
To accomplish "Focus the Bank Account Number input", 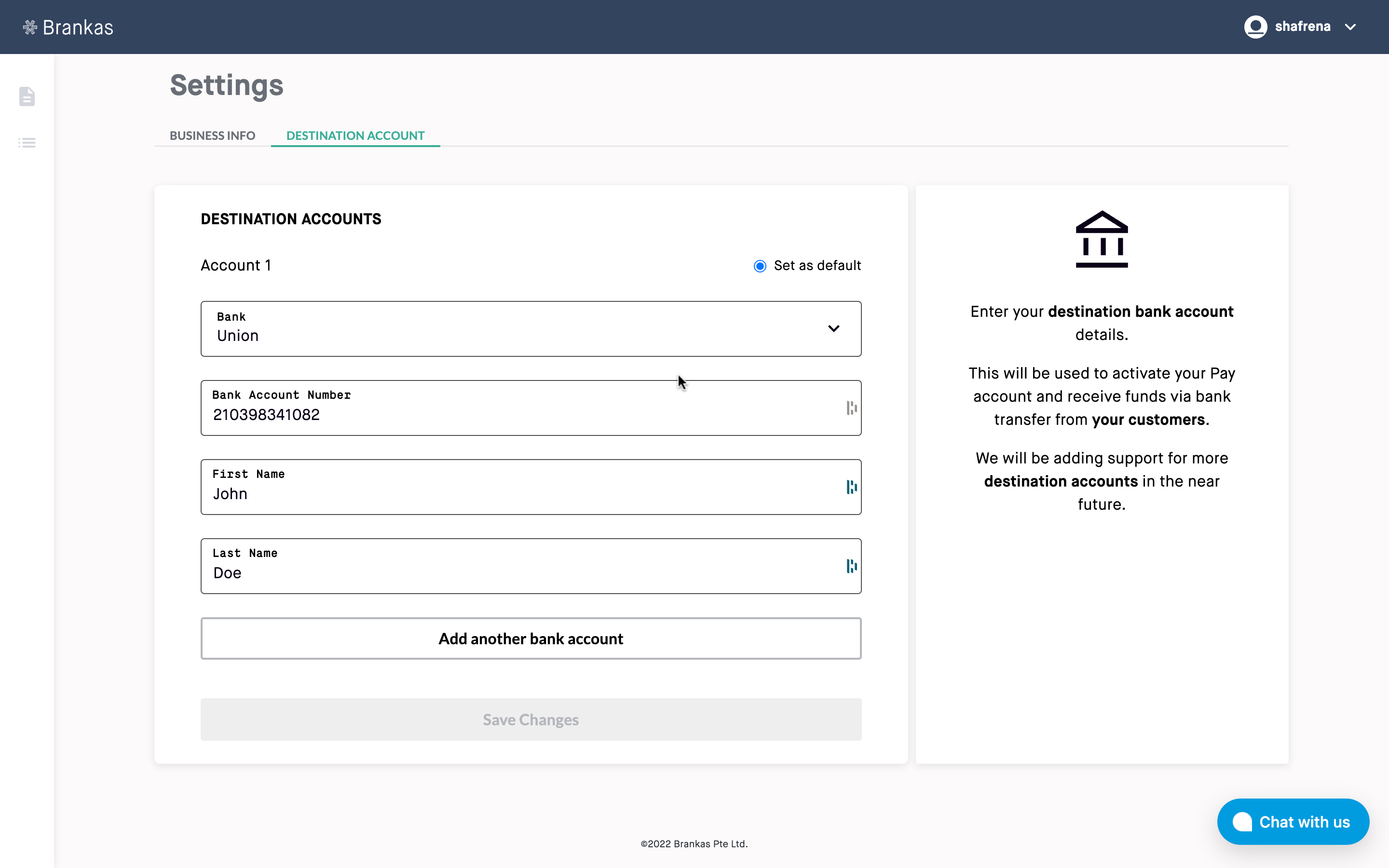I will 517,415.
